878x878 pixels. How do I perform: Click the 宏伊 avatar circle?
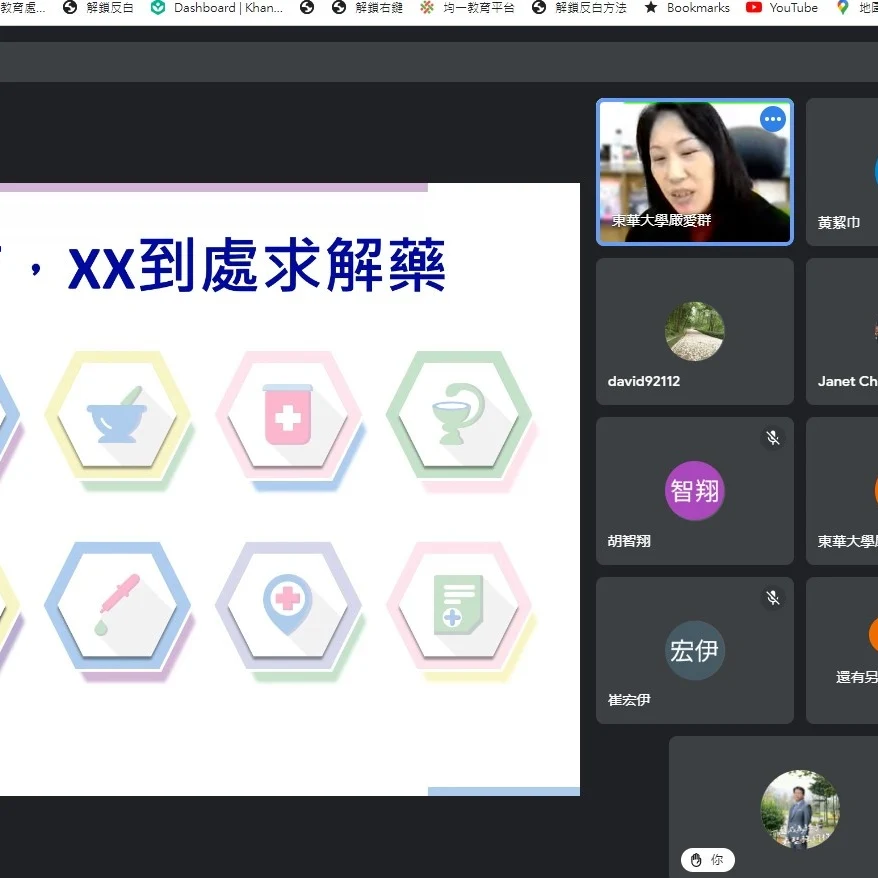[694, 650]
